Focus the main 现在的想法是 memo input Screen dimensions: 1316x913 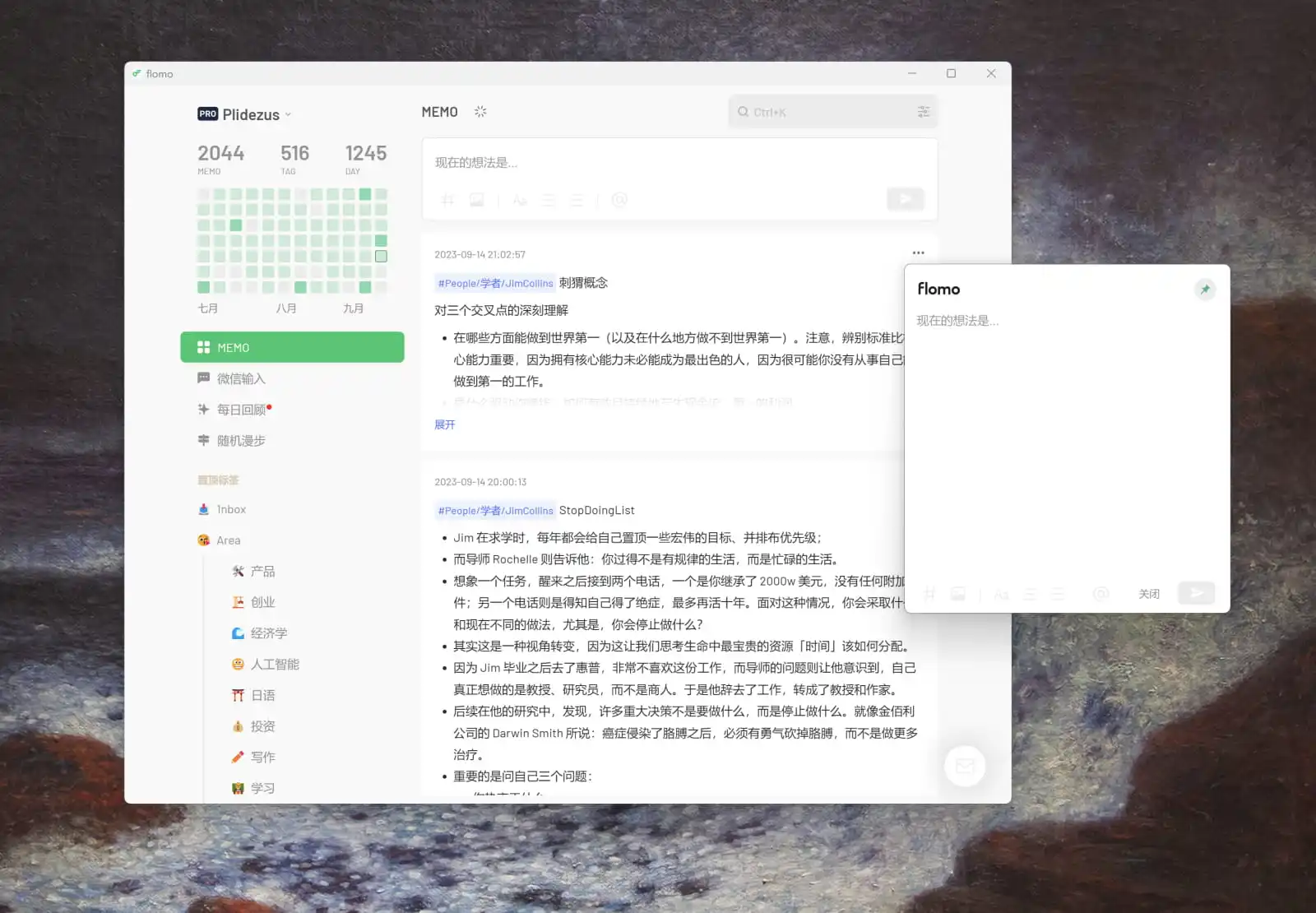[679, 162]
